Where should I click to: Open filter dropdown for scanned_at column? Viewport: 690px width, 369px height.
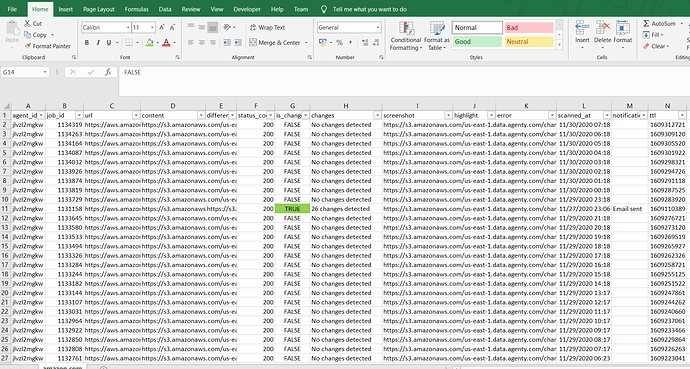(x=607, y=115)
